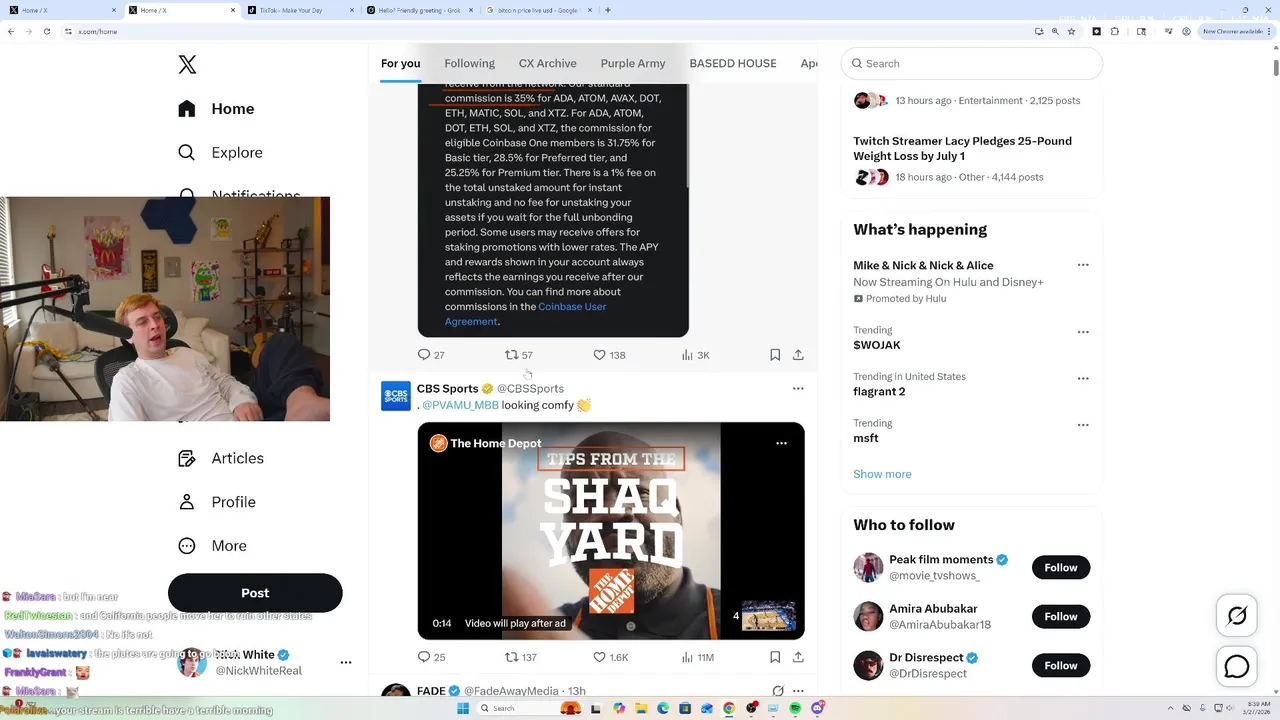Bookmark this page with the star icon
This screenshot has height=720, width=1280.
(1071, 31)
